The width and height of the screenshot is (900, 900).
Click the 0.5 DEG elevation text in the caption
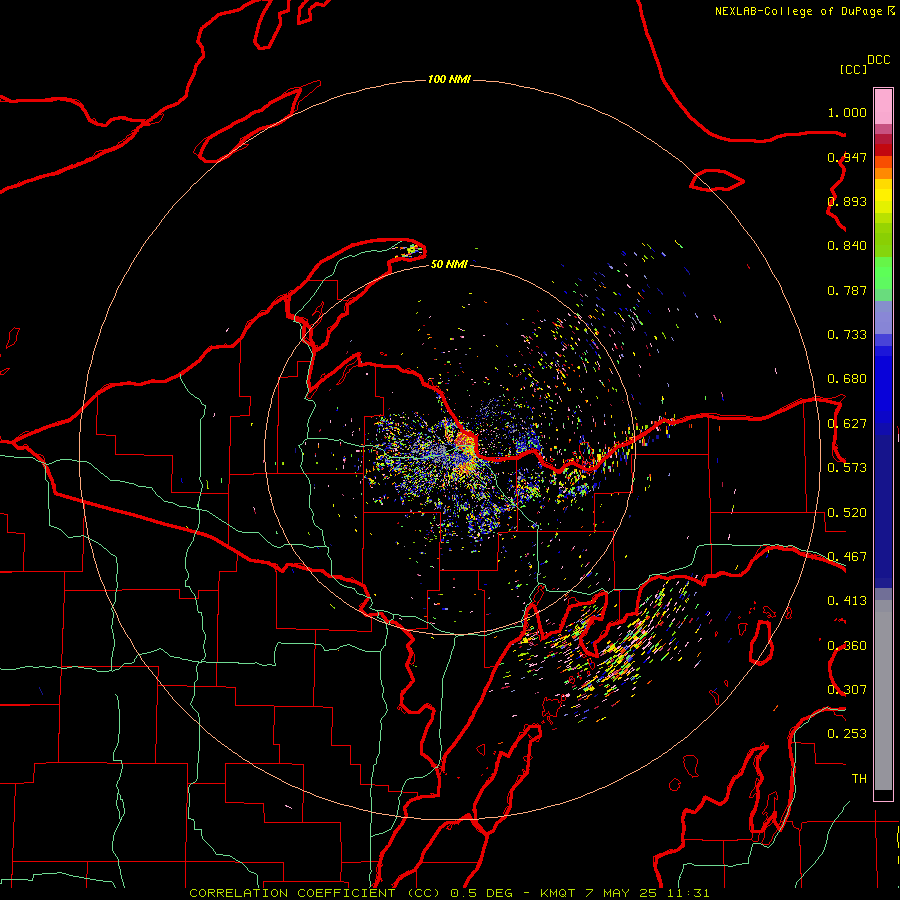(x=483, y=893)
